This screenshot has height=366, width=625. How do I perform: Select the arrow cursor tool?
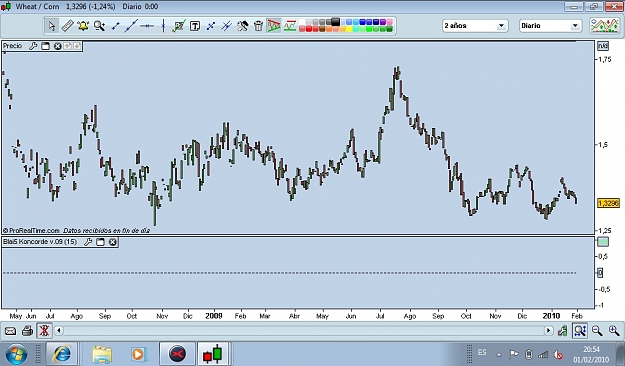[52, 26]
